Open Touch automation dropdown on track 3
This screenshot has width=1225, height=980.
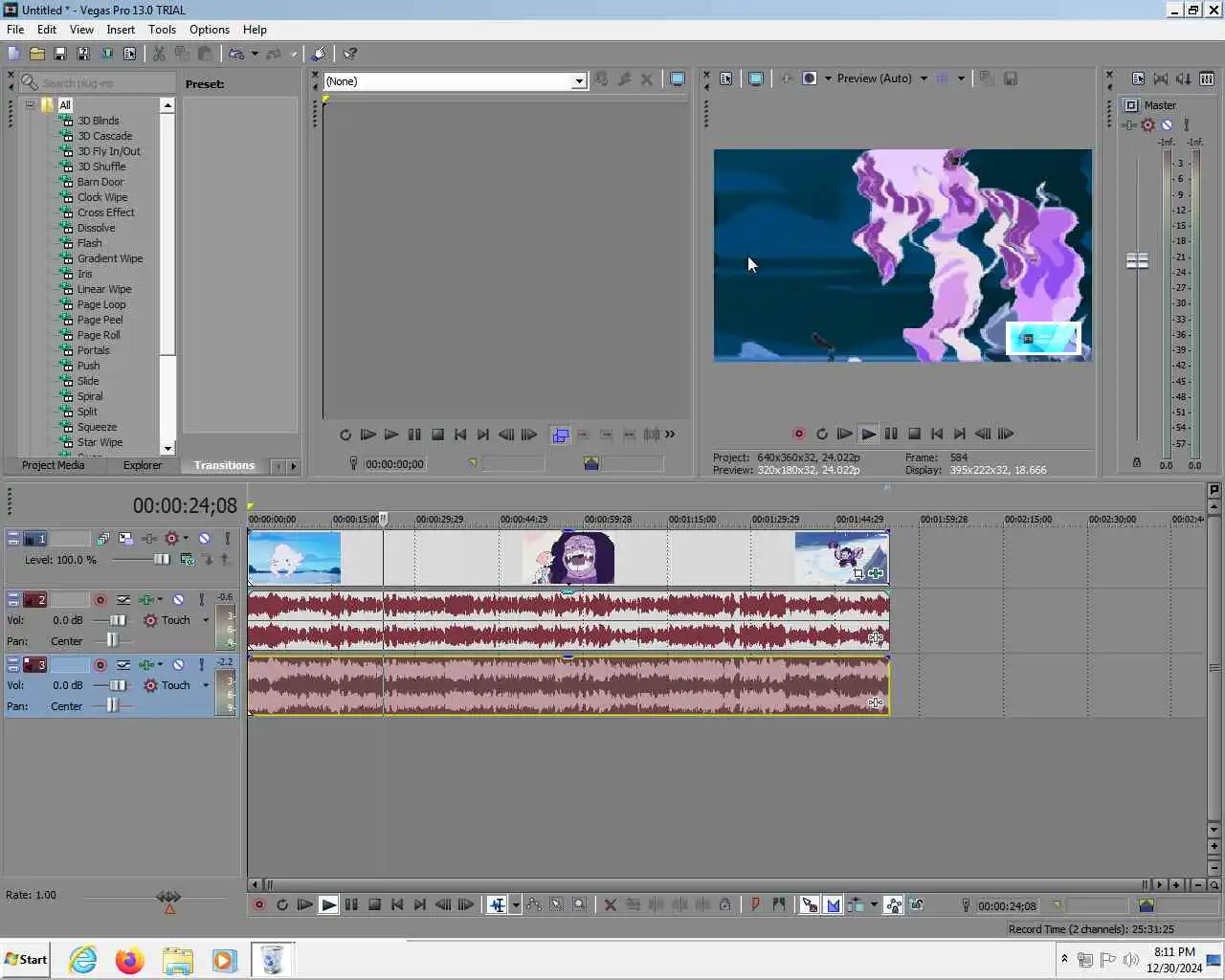205,685
